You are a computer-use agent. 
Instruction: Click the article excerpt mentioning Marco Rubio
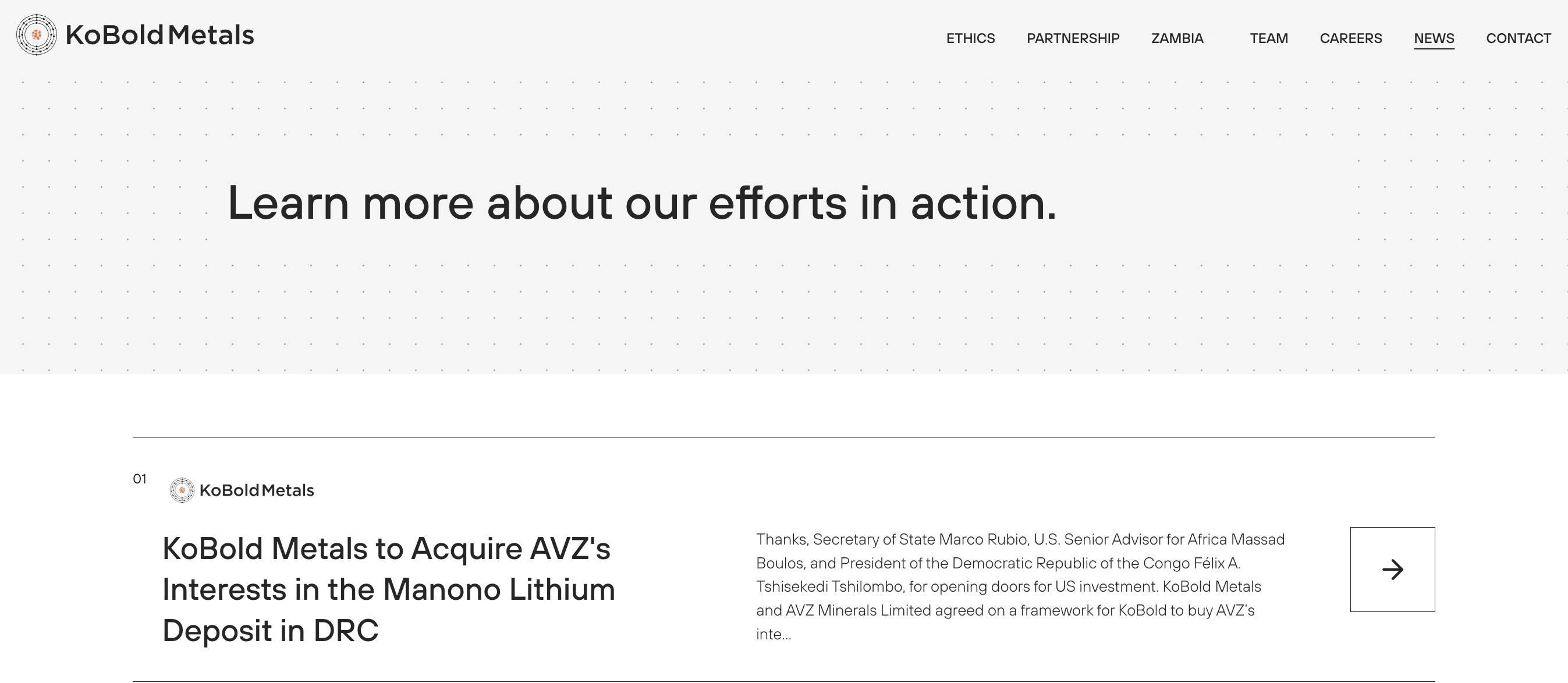(1020, 574)
